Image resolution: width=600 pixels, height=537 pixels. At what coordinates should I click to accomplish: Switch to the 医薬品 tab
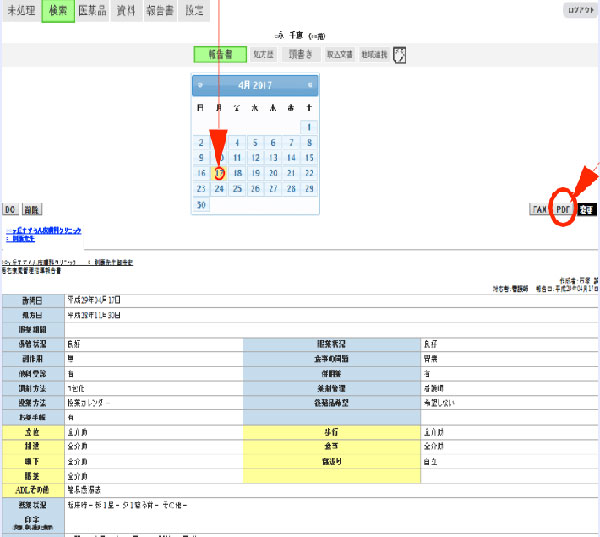pos(92,11)
